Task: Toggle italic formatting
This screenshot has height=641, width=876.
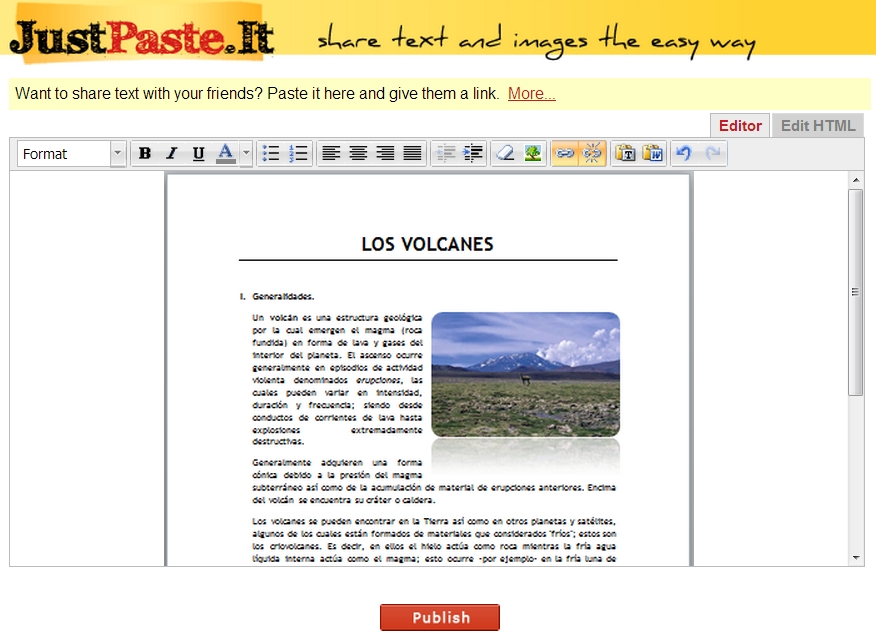Action: pyautogui.click(x=171, y=154)
